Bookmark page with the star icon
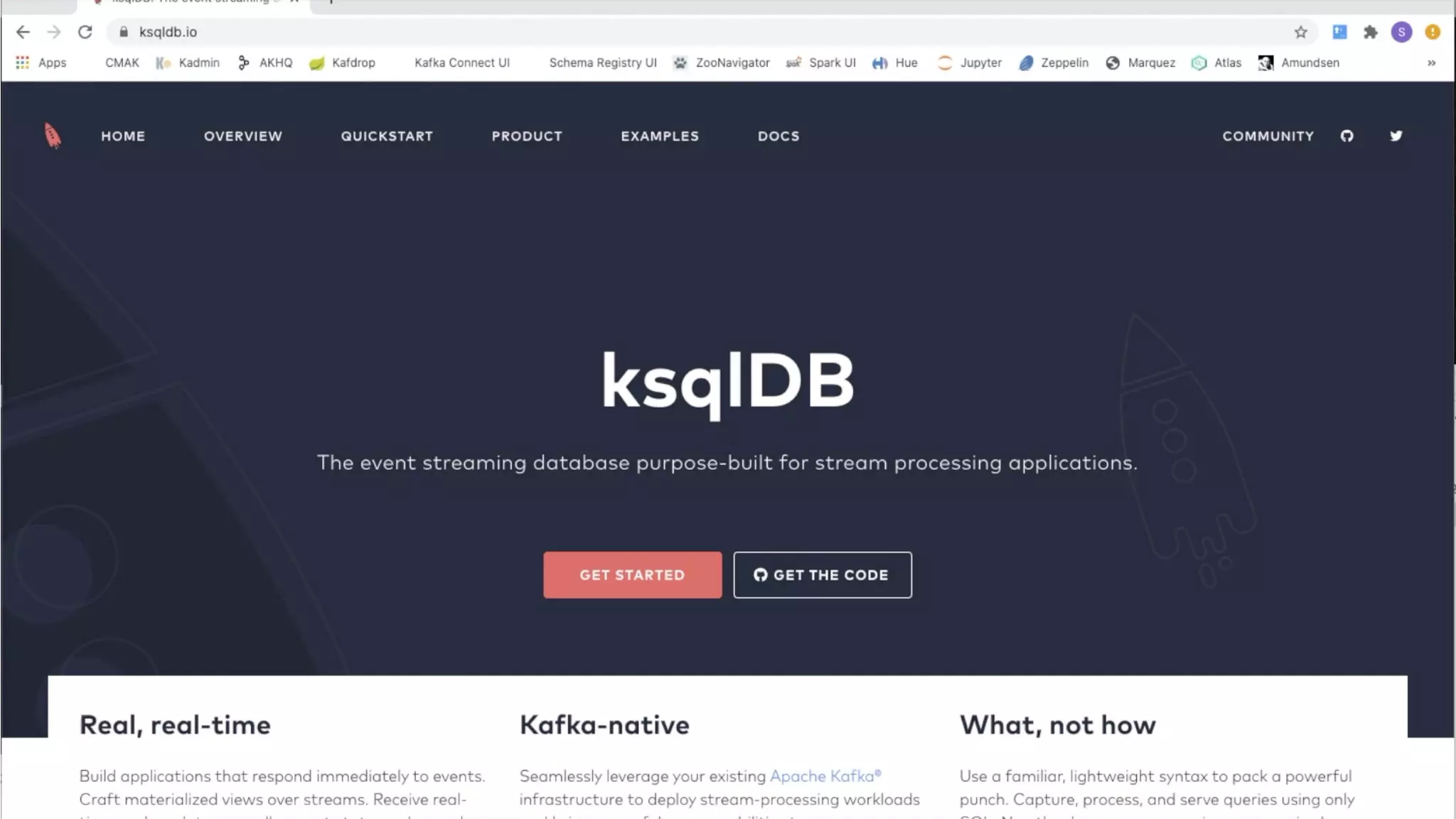1456x819 pixels. point(1300,32)
